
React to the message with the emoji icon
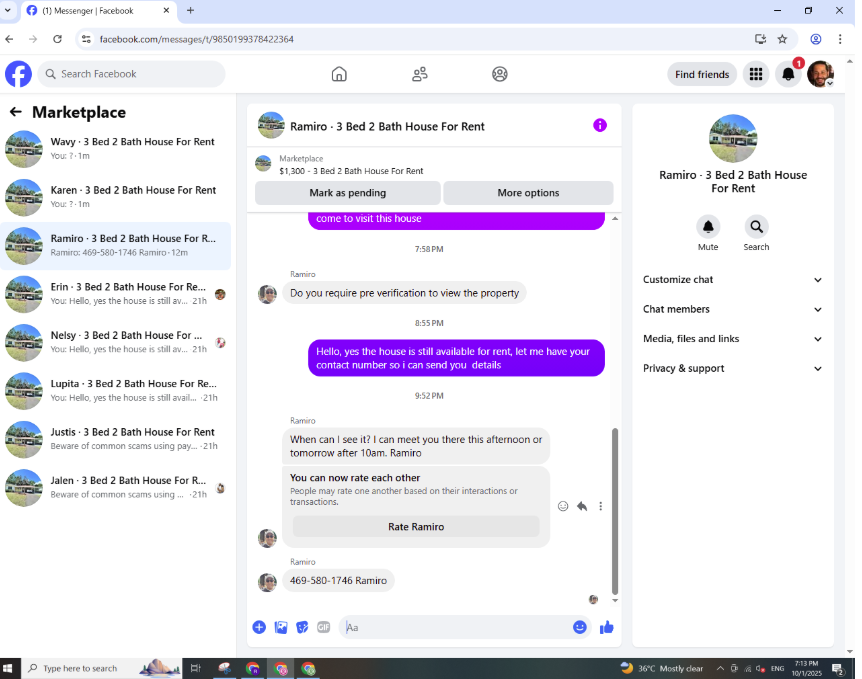(x=563, y=506)
